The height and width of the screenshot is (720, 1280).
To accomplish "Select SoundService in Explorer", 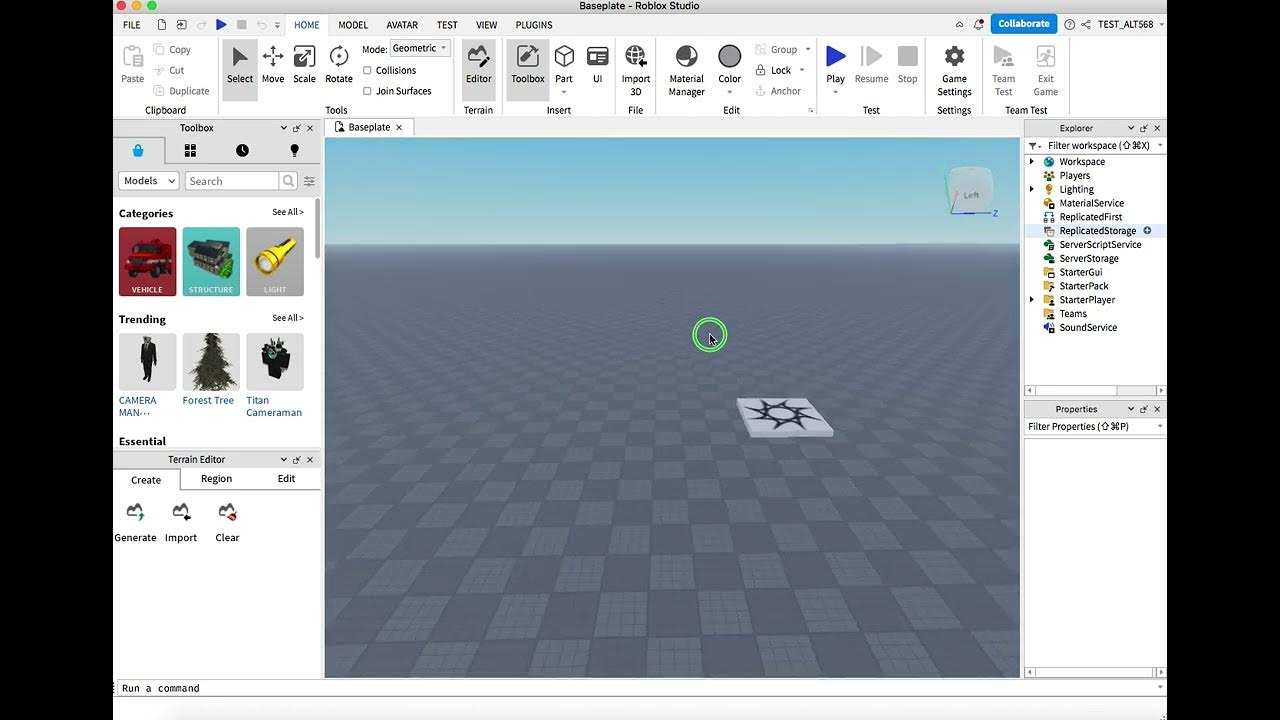I will coord(1088,328).
